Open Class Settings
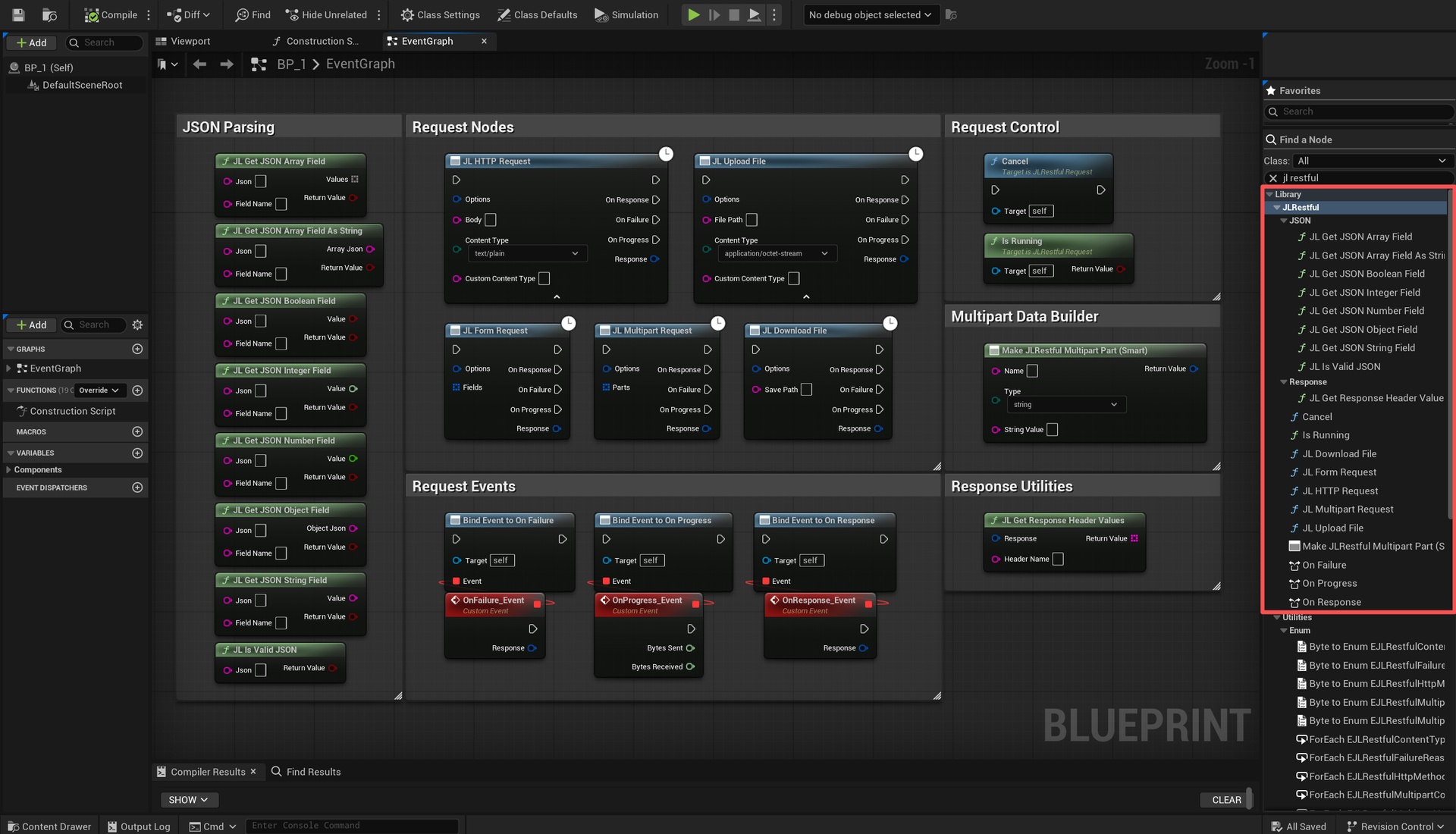1456x834 pixels. [x=441, y=14]
